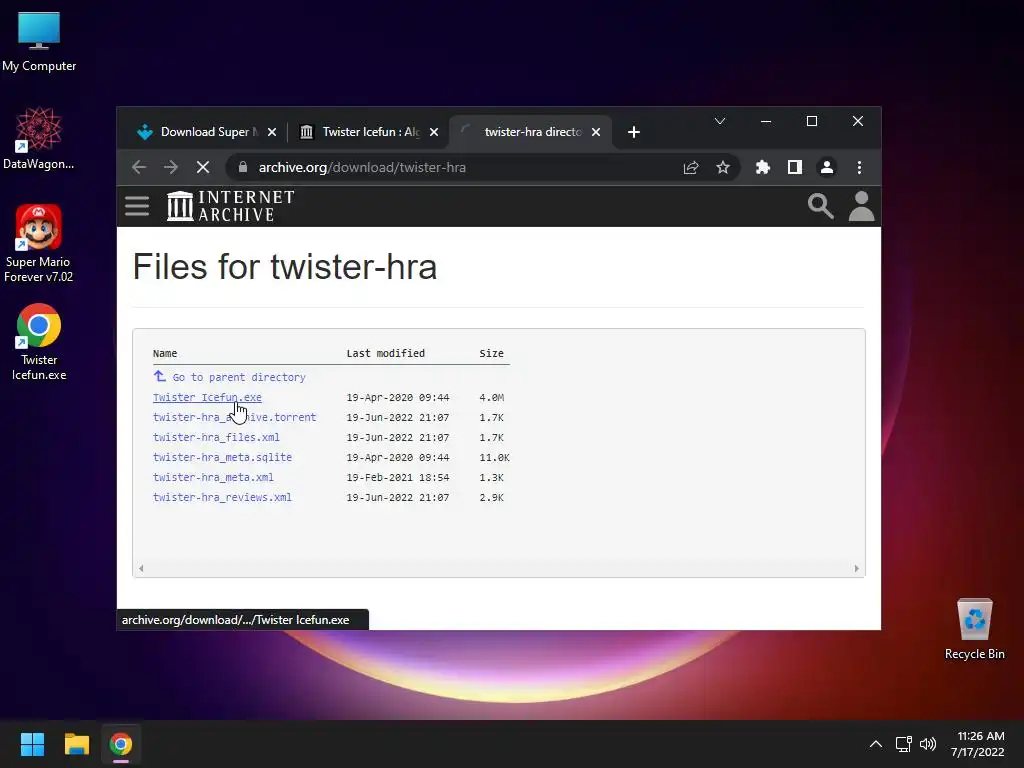Click the Windows Start button
The width and height of the screenshot is (1024, 768).
pos(32,744)
